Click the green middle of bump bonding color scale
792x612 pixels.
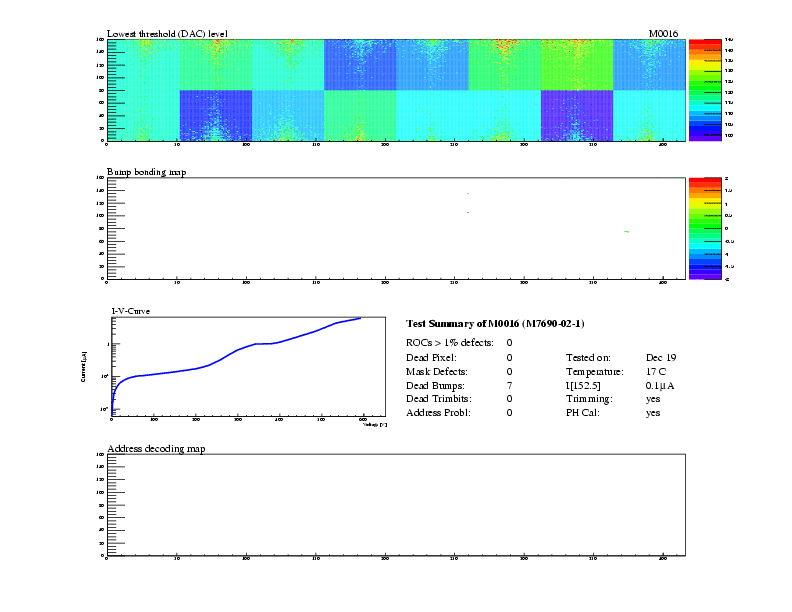(705, 227)
